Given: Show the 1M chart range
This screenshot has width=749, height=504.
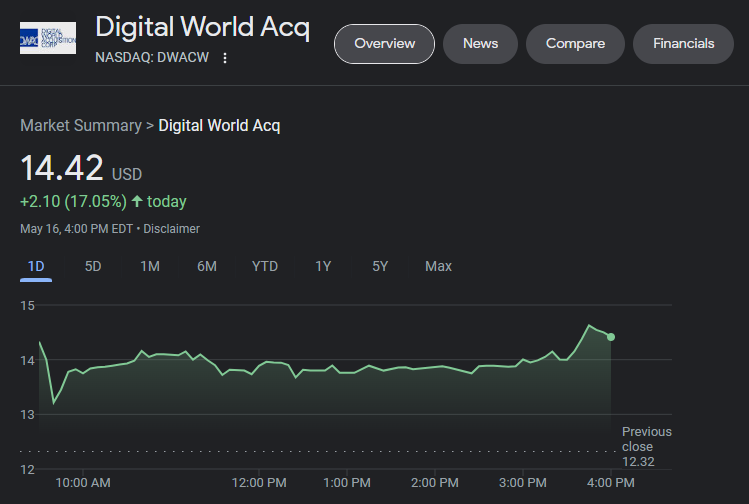Looking at the screenshot, I should click(x=150, y=266).
